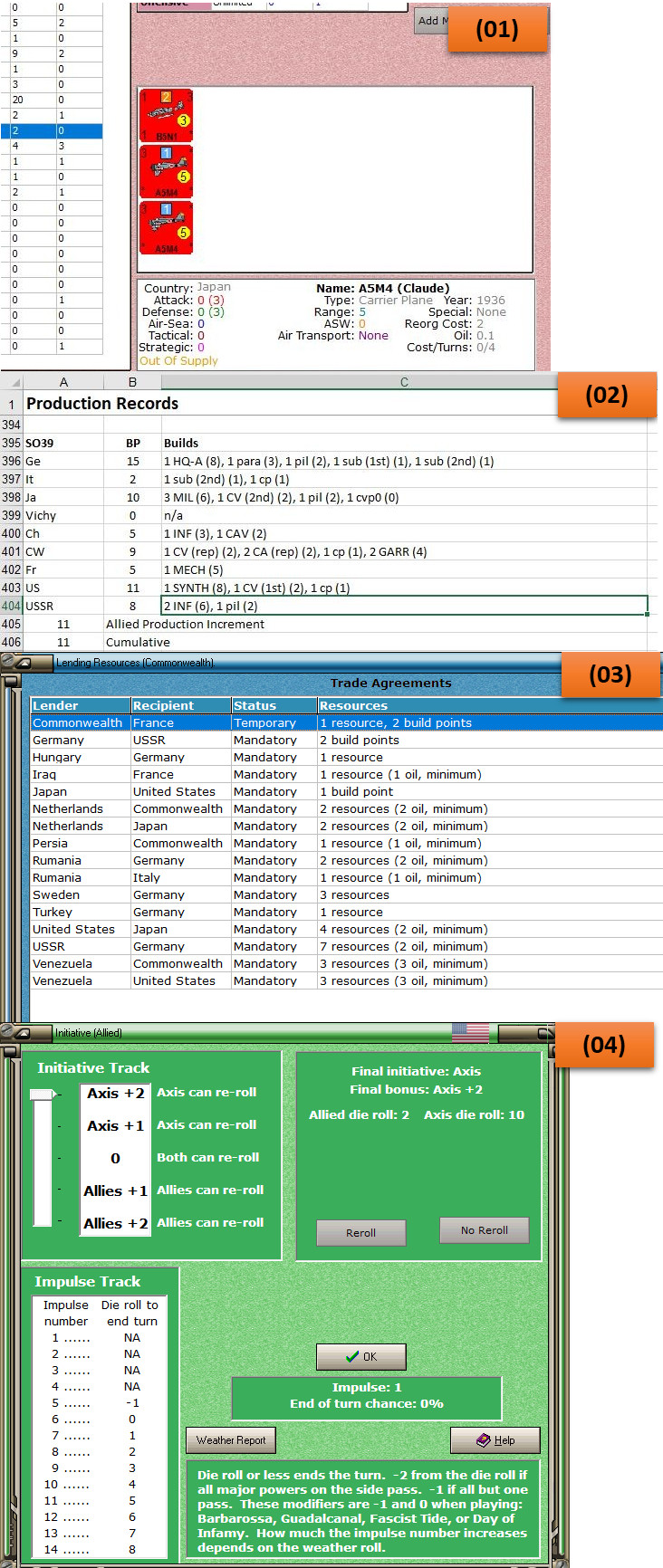This screenshot has height=1568, width=663.
Task: Click the Axis +2 initiative track box
Action: [x=115, y=1093]
